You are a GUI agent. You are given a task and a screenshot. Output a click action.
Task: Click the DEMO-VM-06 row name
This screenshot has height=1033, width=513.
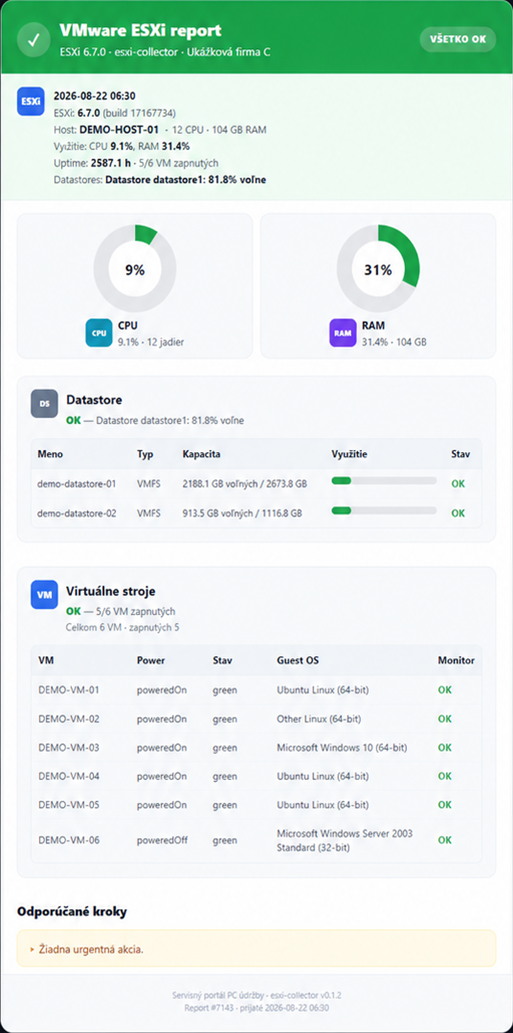coord(68,840)
